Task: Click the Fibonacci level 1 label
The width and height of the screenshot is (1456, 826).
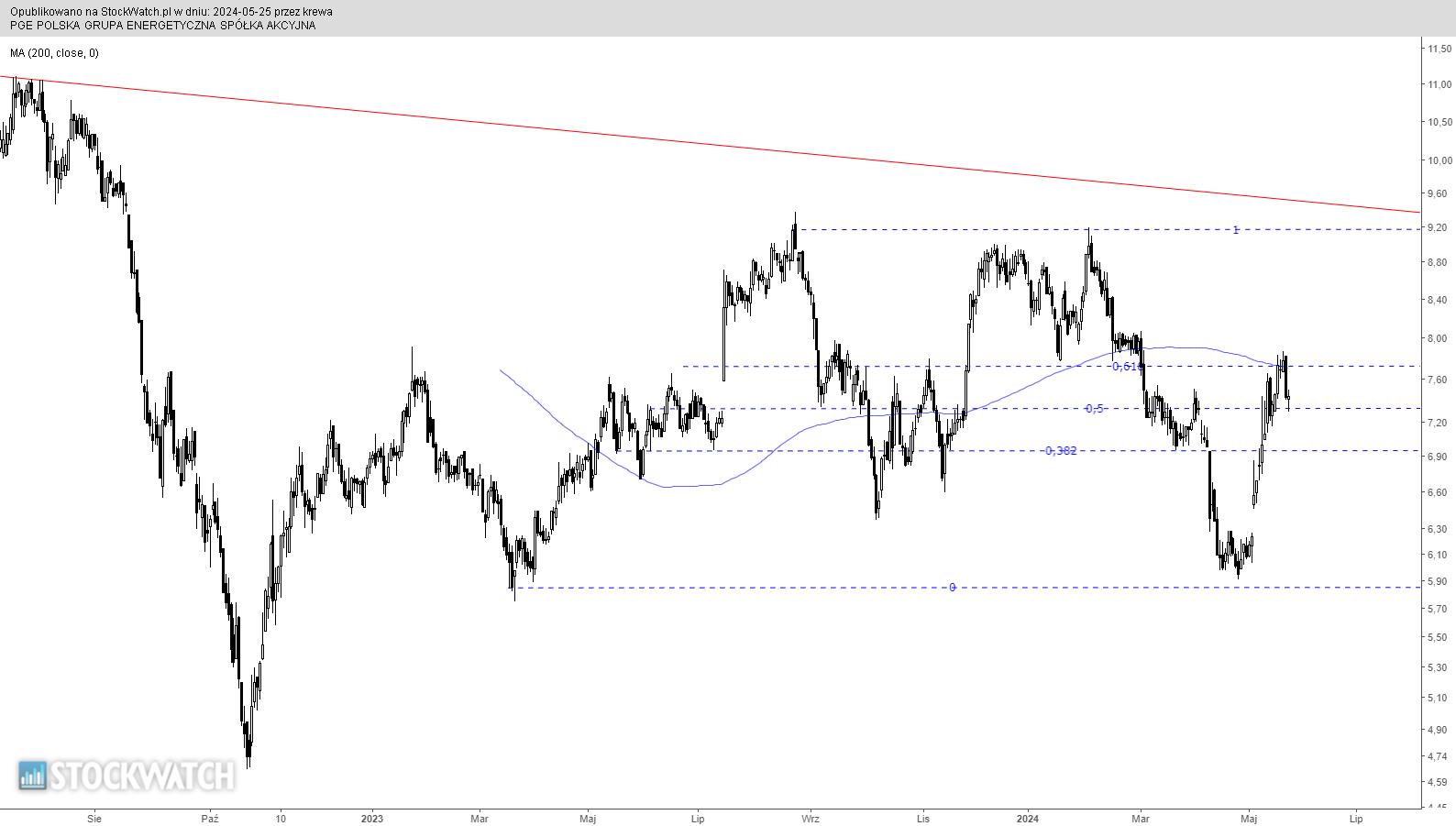Action: [x=1235, y=230]
